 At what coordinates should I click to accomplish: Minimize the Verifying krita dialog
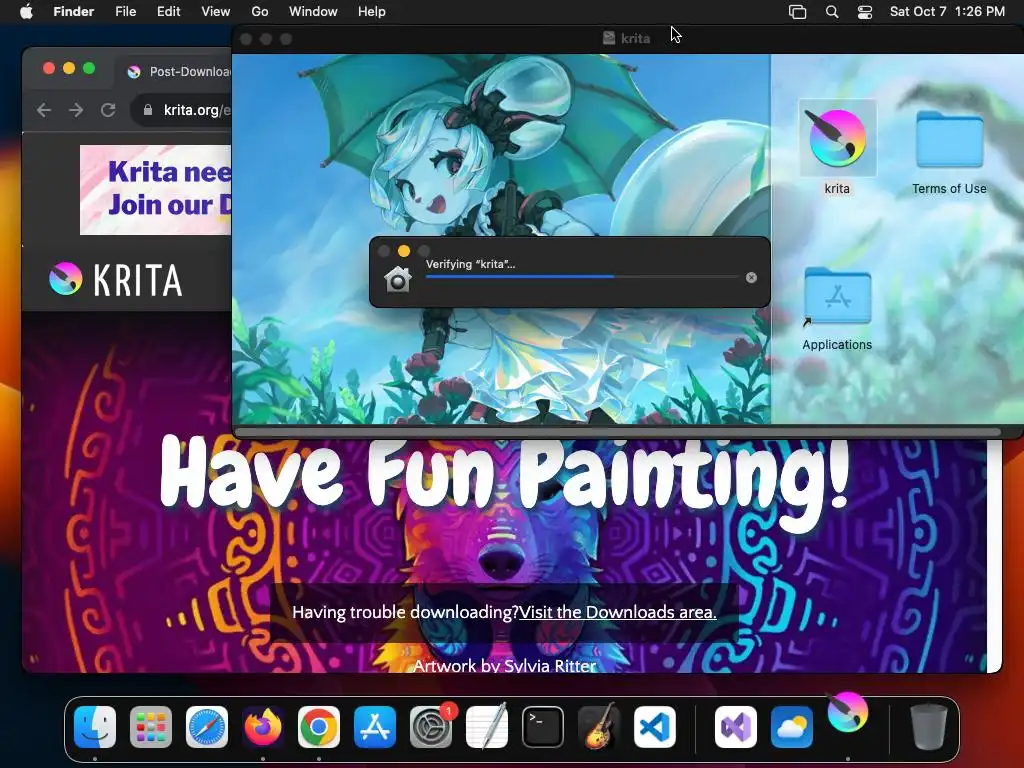point(404,251)
